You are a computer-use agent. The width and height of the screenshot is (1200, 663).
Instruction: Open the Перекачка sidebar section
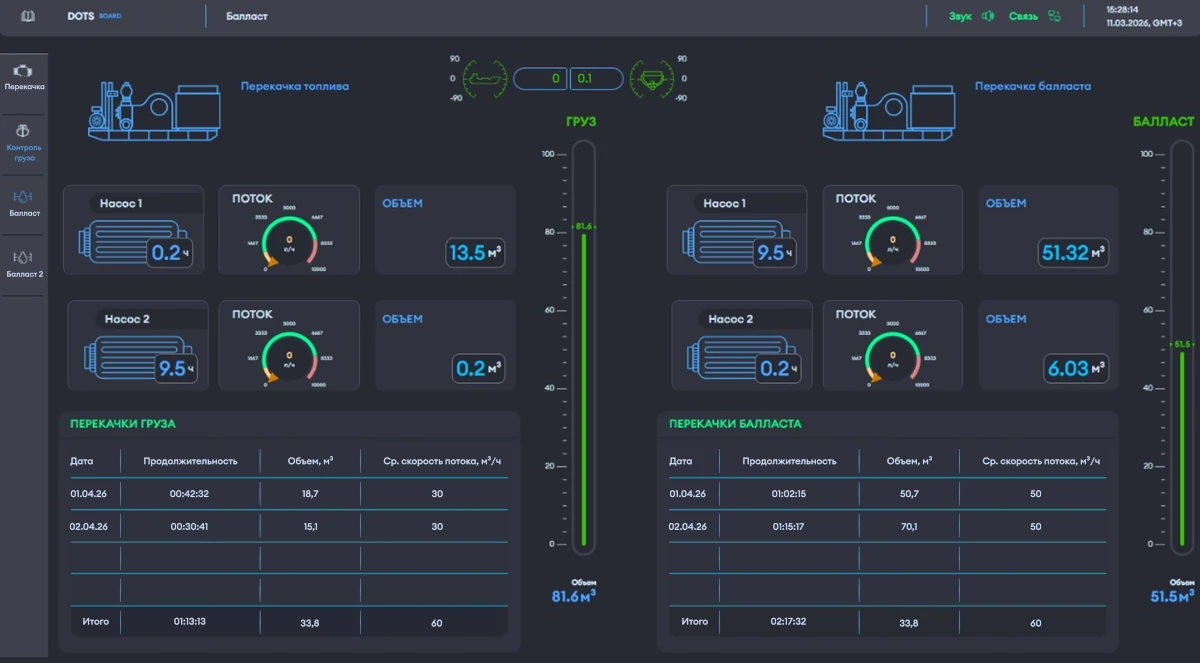[24, 77]
